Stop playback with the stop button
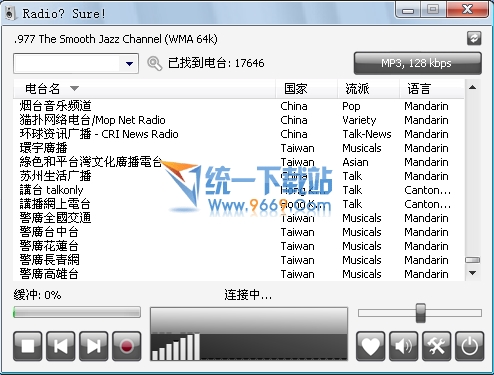This screenshot has width=494, height=375. (28, 346)
